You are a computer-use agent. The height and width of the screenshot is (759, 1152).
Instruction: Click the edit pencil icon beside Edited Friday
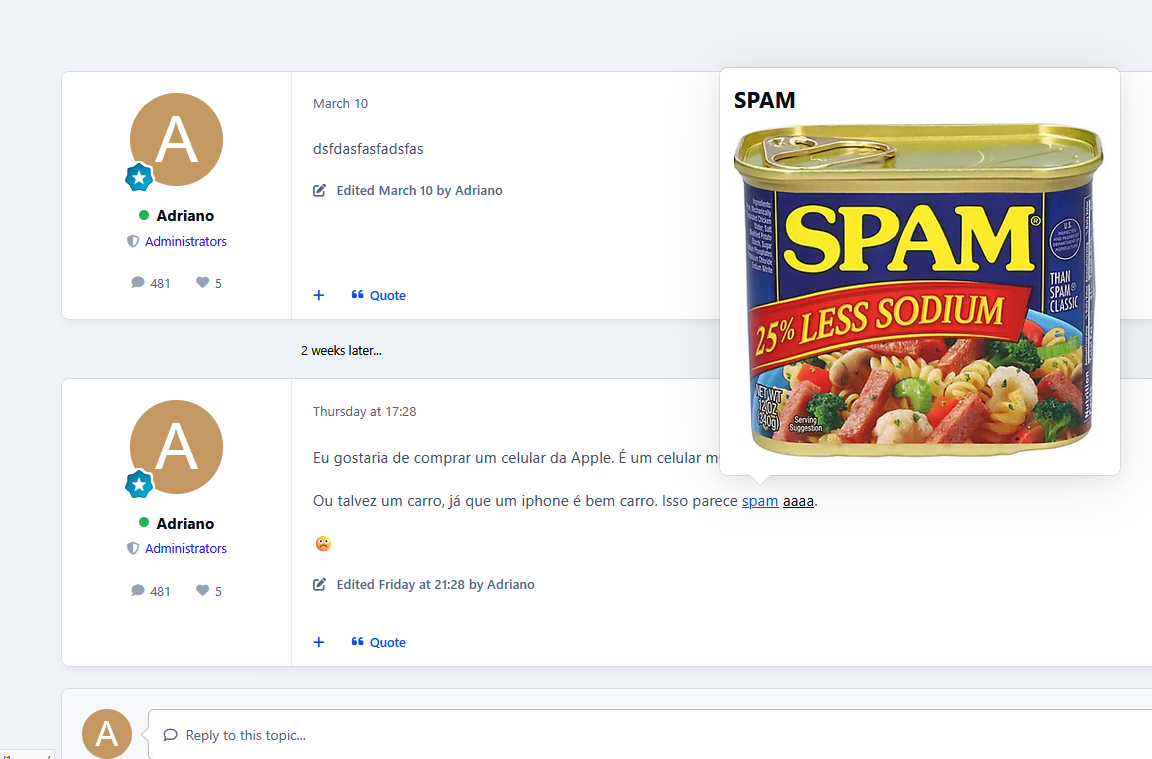click(320, 584)
